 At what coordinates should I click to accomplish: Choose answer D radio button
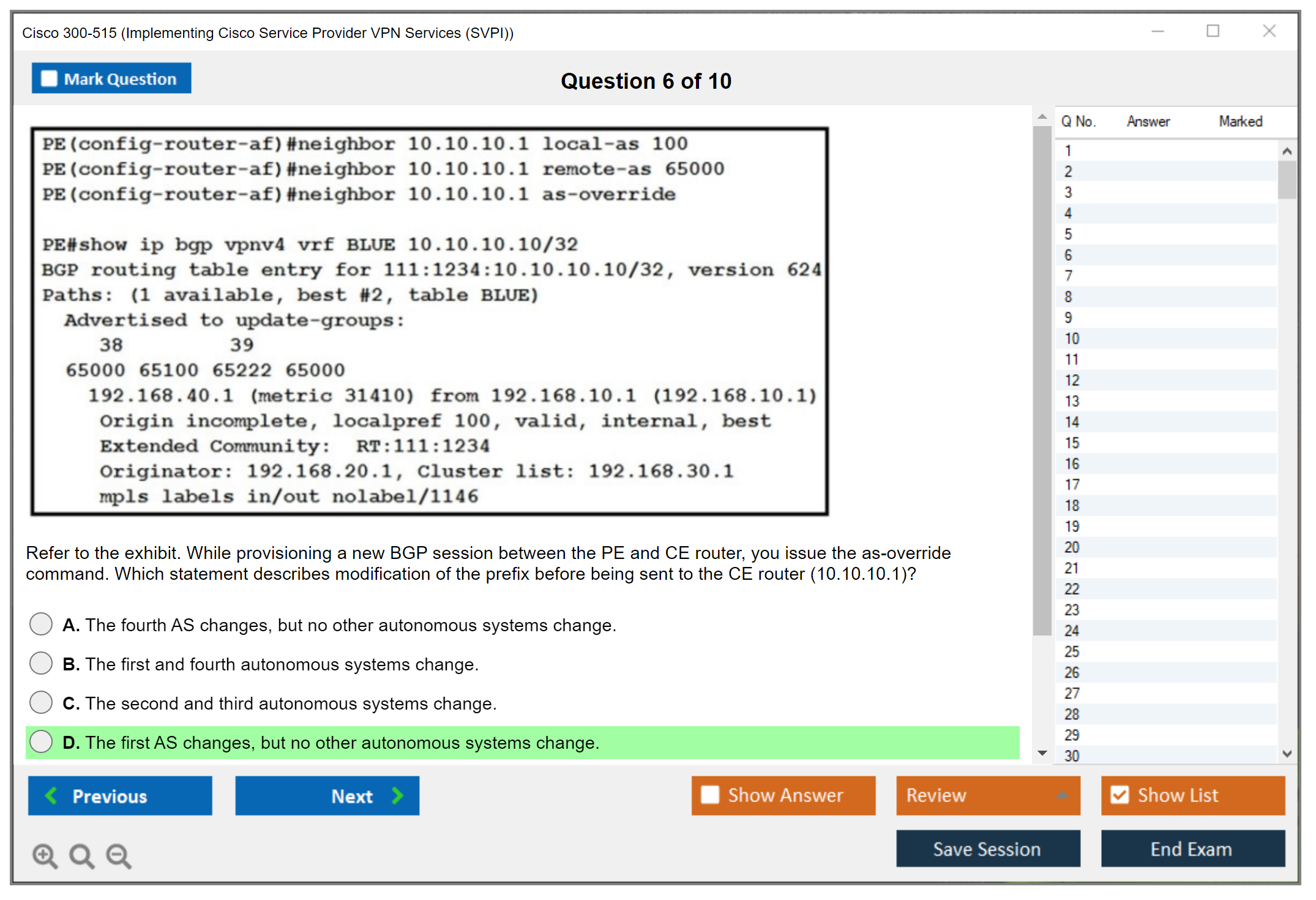[x=41, y=741]
